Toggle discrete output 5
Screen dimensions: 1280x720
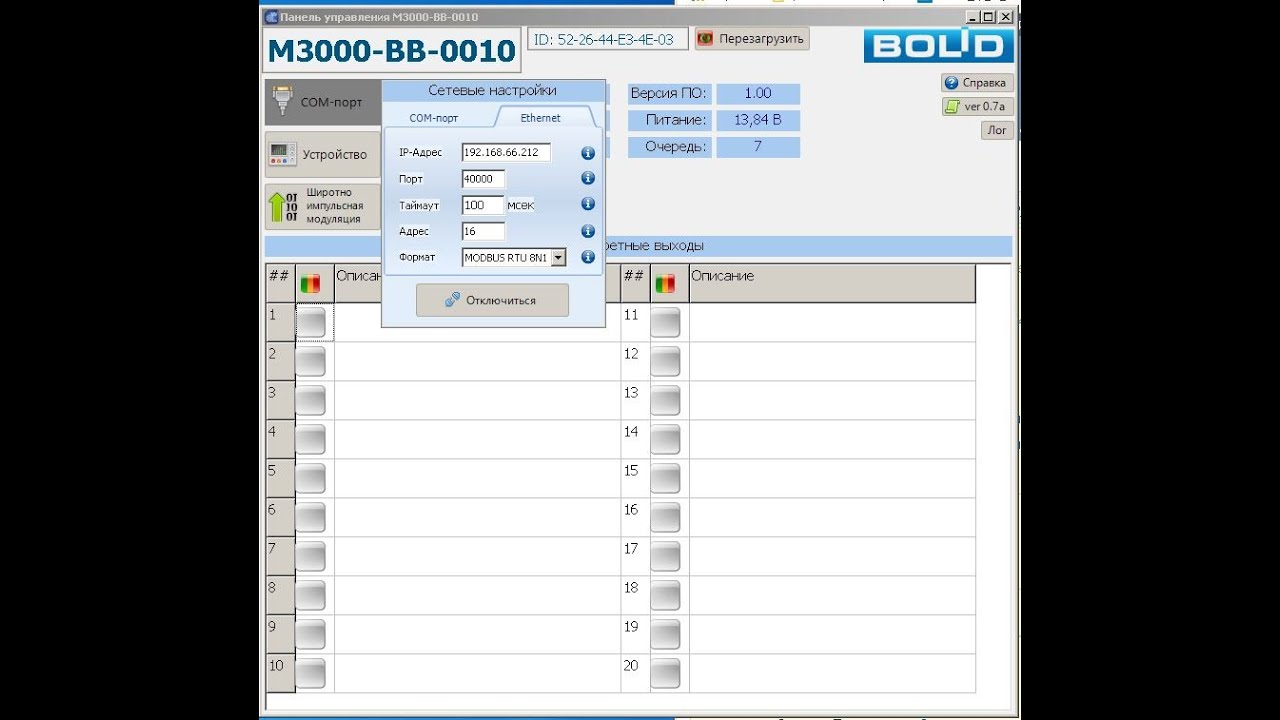pos(311,478)
